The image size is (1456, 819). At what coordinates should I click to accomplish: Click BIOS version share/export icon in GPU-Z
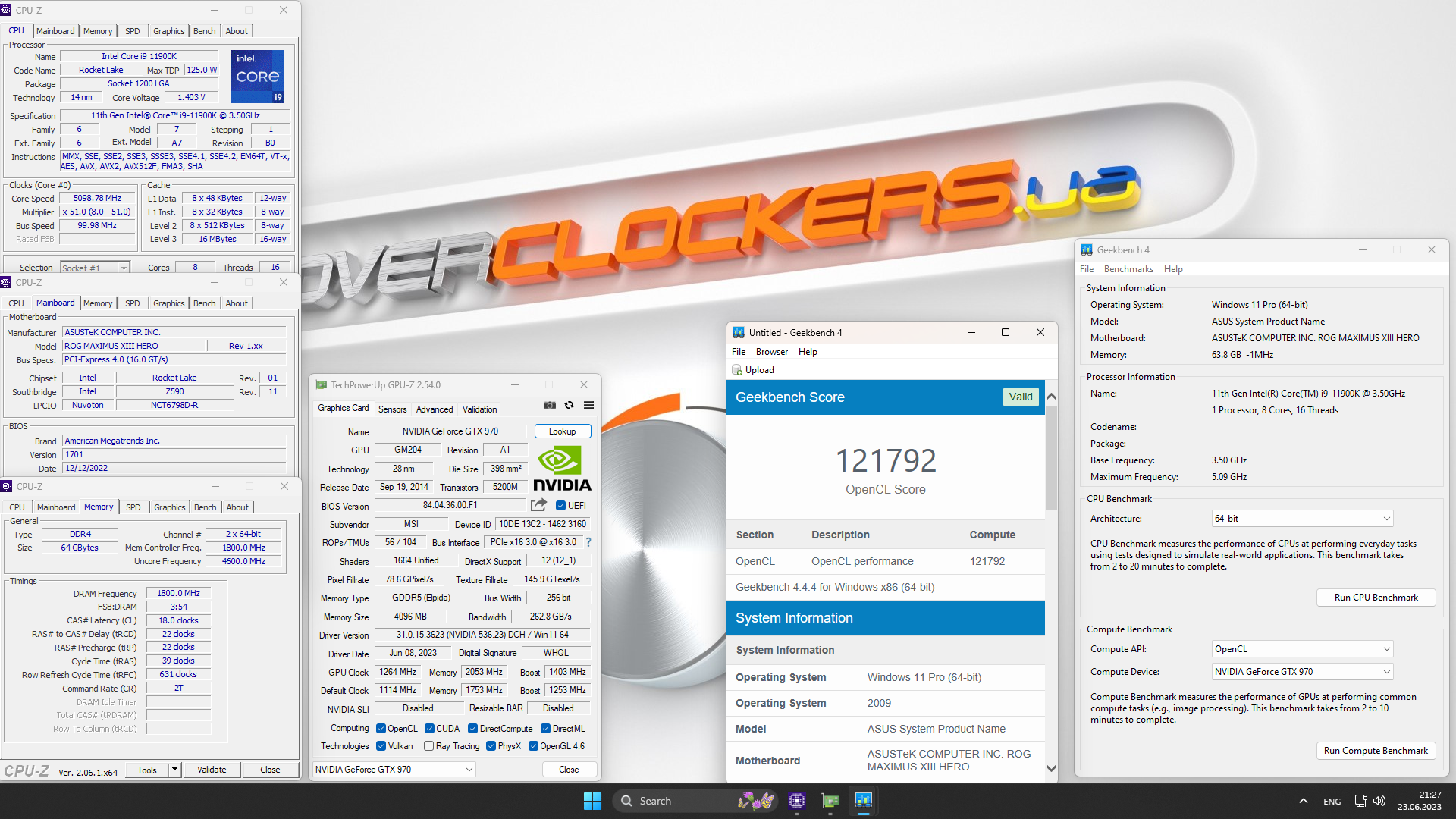(x=538, y=505)
